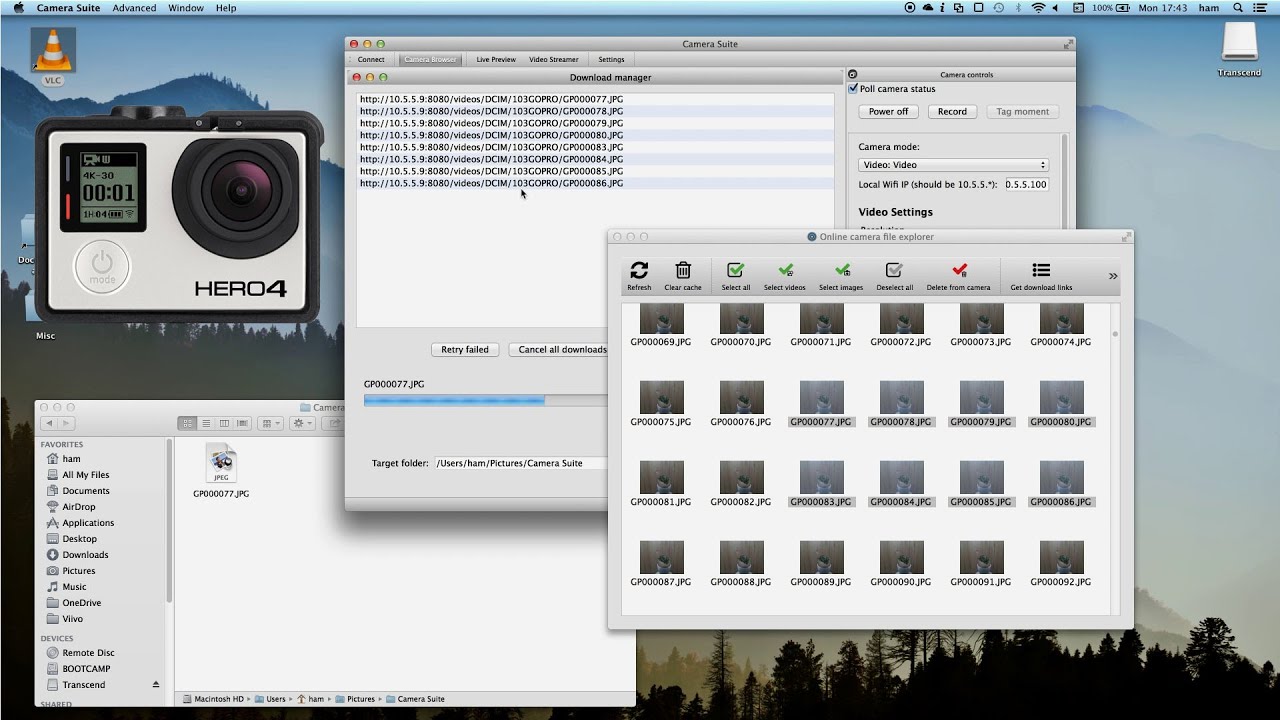The width and height of the screenshot is (1280, 720).
Task: Open Finder action gear dropdown
Action: tap(302, 423)
